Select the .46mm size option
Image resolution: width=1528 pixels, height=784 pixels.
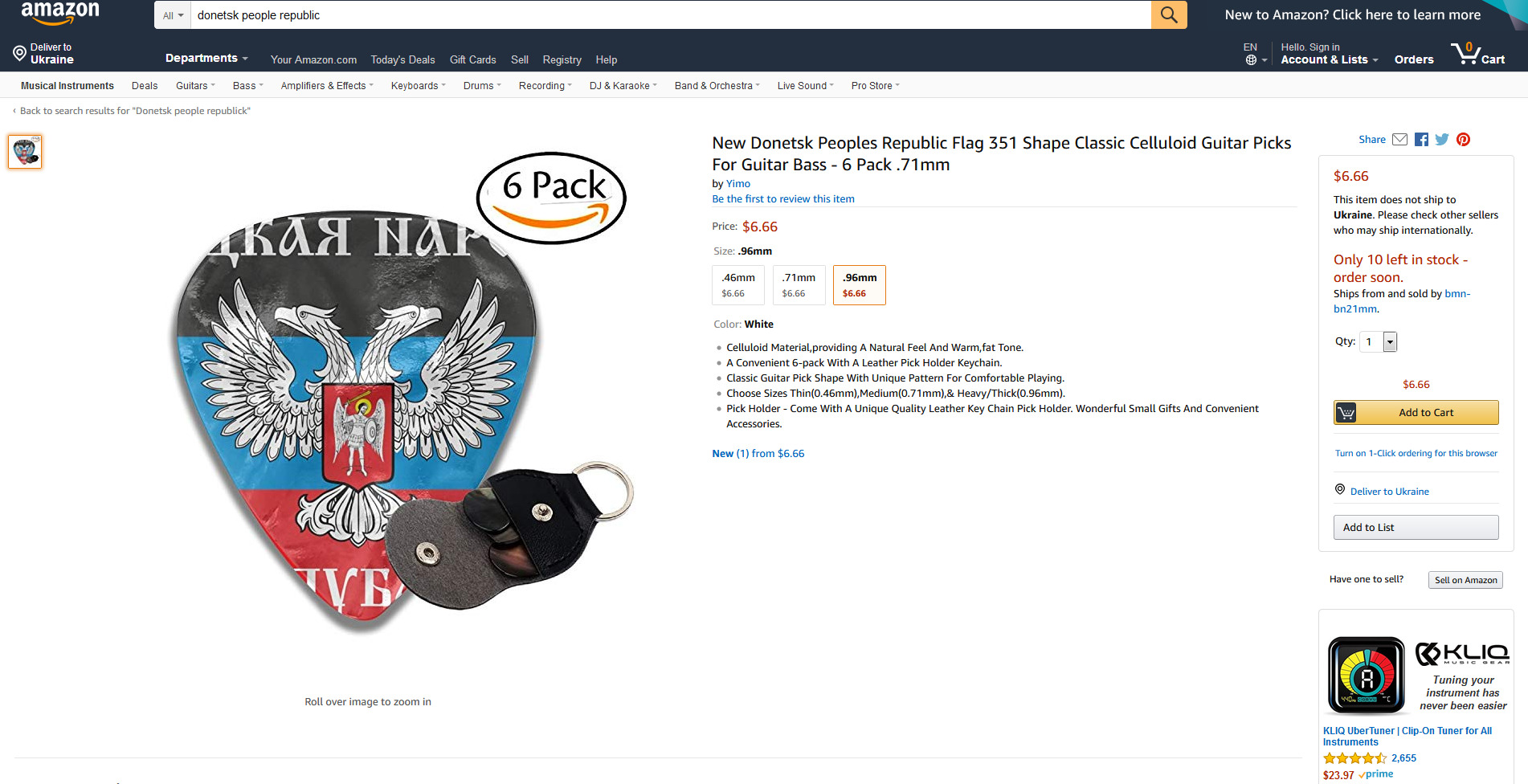(738, 285)
